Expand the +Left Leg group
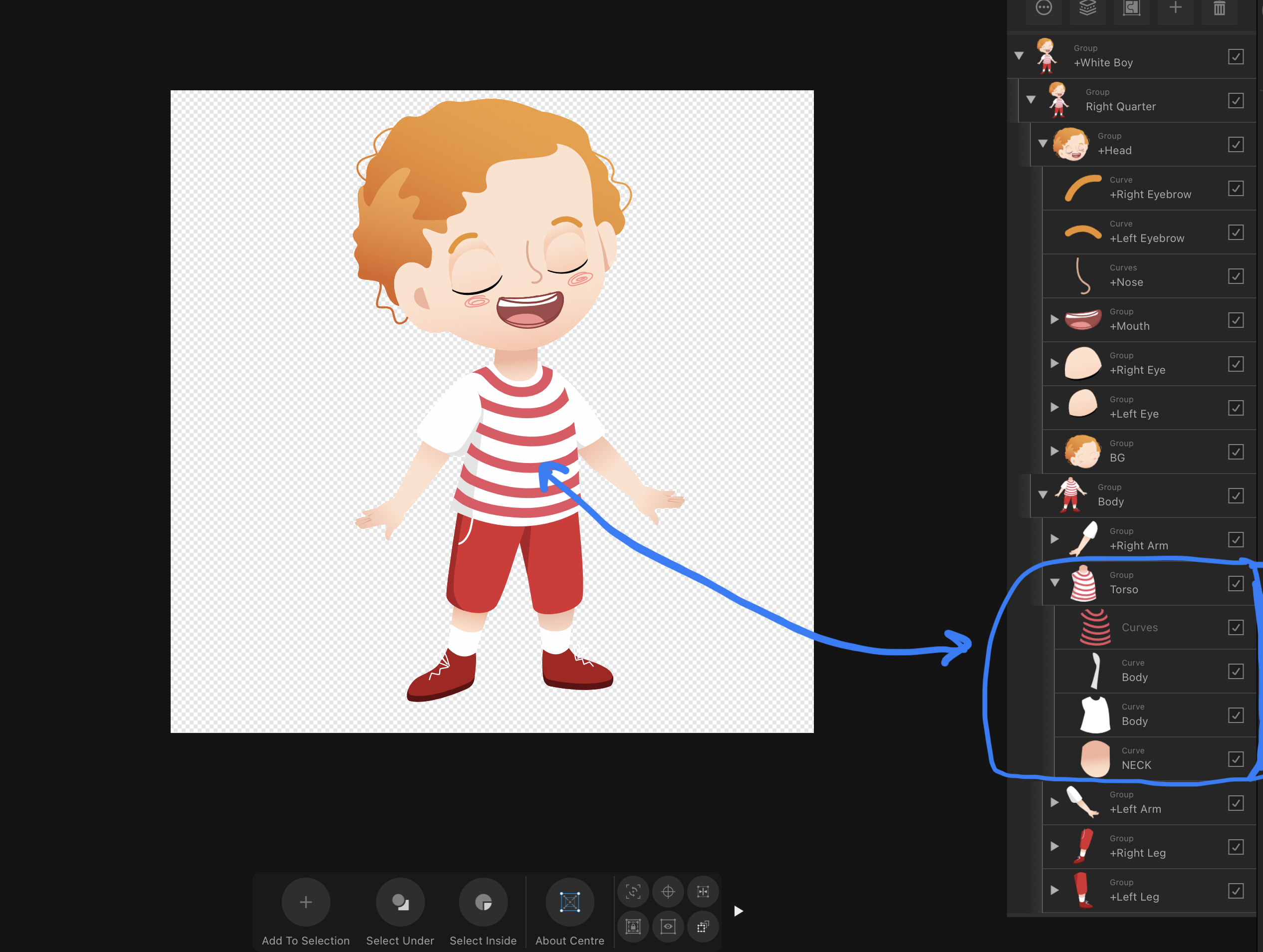 click(1054, 889)
